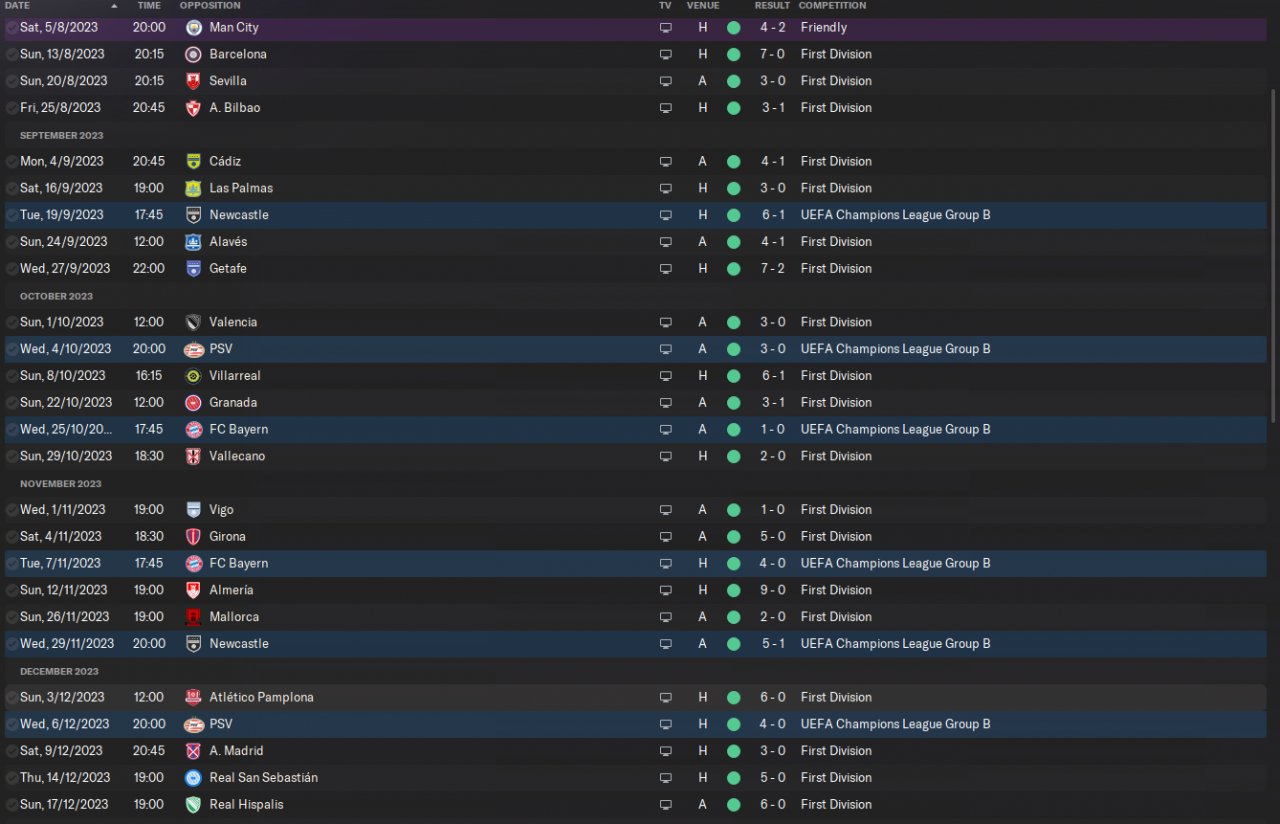The image size is (1280, 824).
Task: Collapse the September 2023 section header
Action: (61, 135)
